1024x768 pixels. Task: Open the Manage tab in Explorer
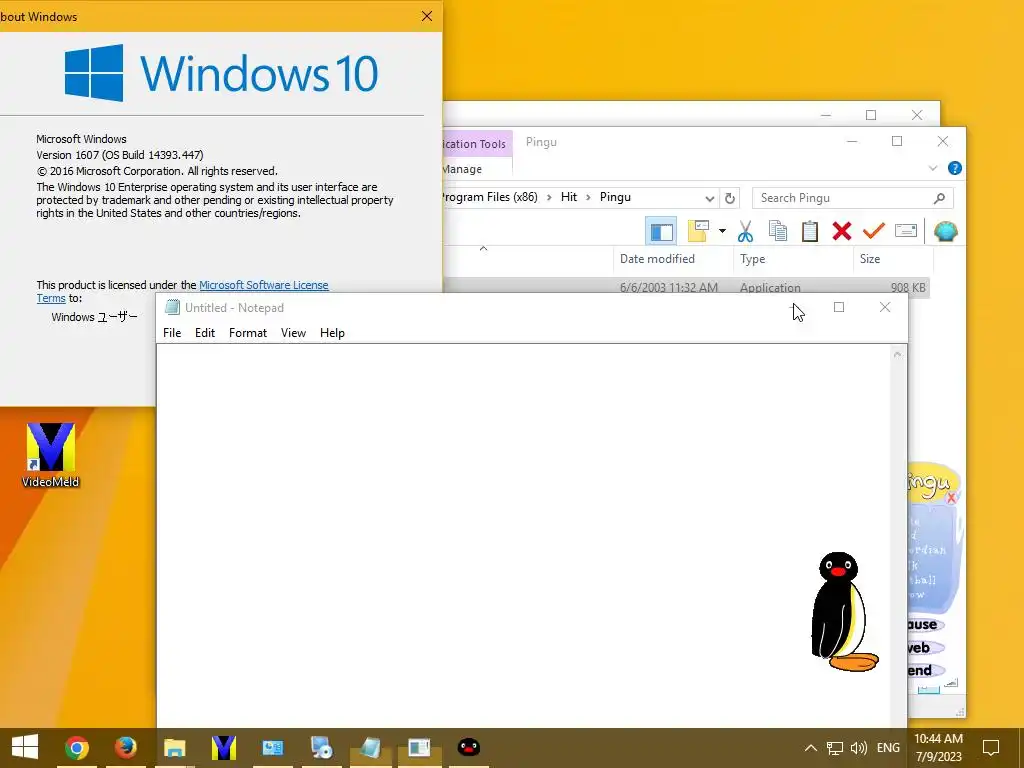[x=462, y=169]
